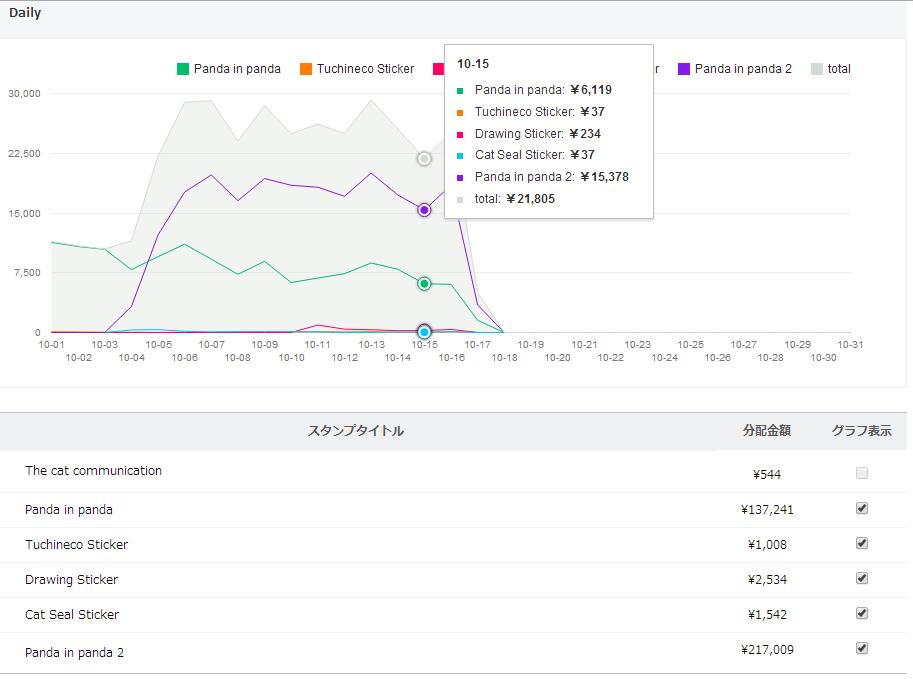Click the gray total legend swatch
Viewport: 913px width, 679px height.
pyautogui.click(x=817, y=69)
